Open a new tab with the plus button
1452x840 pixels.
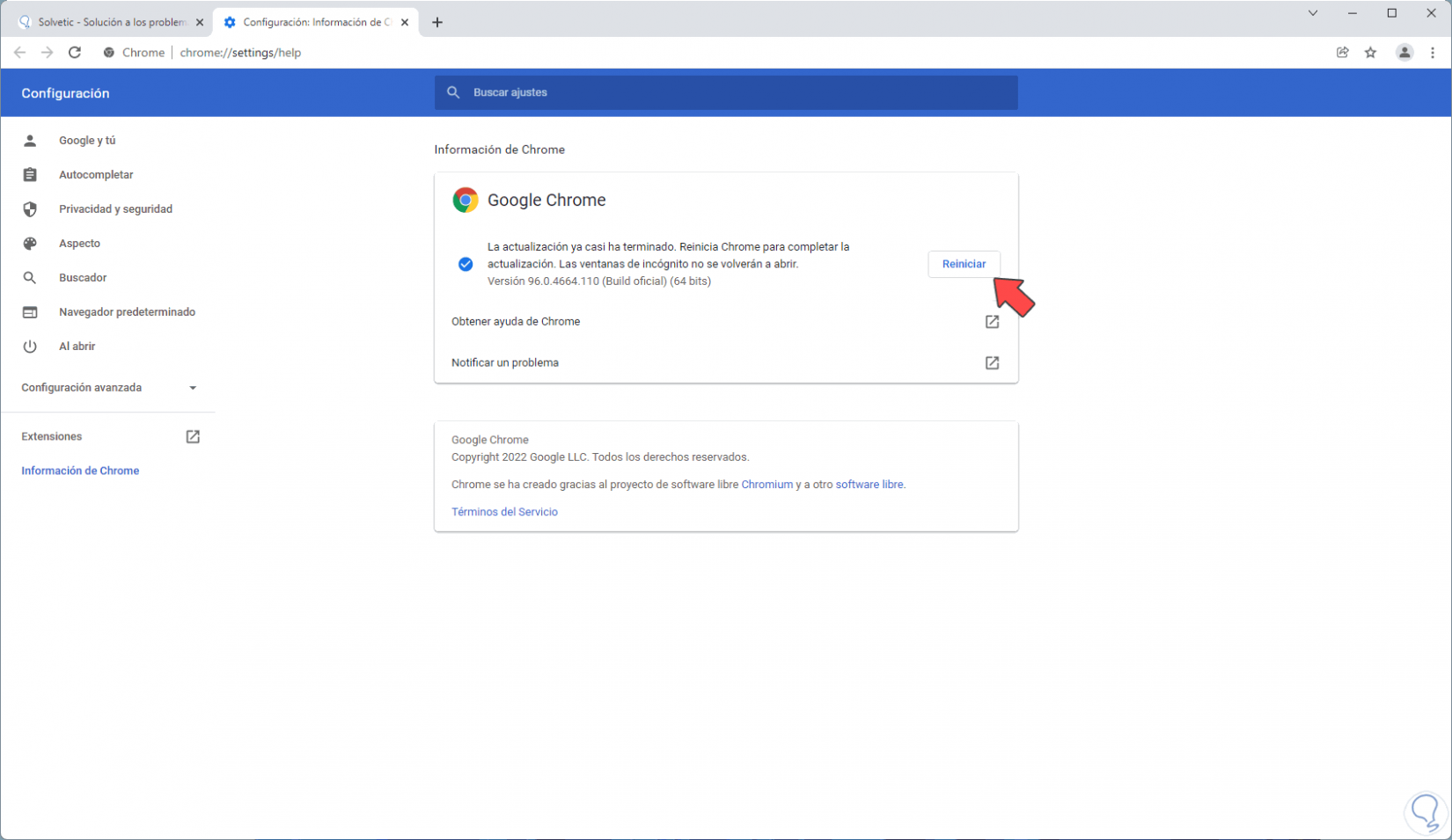point(437,23)
